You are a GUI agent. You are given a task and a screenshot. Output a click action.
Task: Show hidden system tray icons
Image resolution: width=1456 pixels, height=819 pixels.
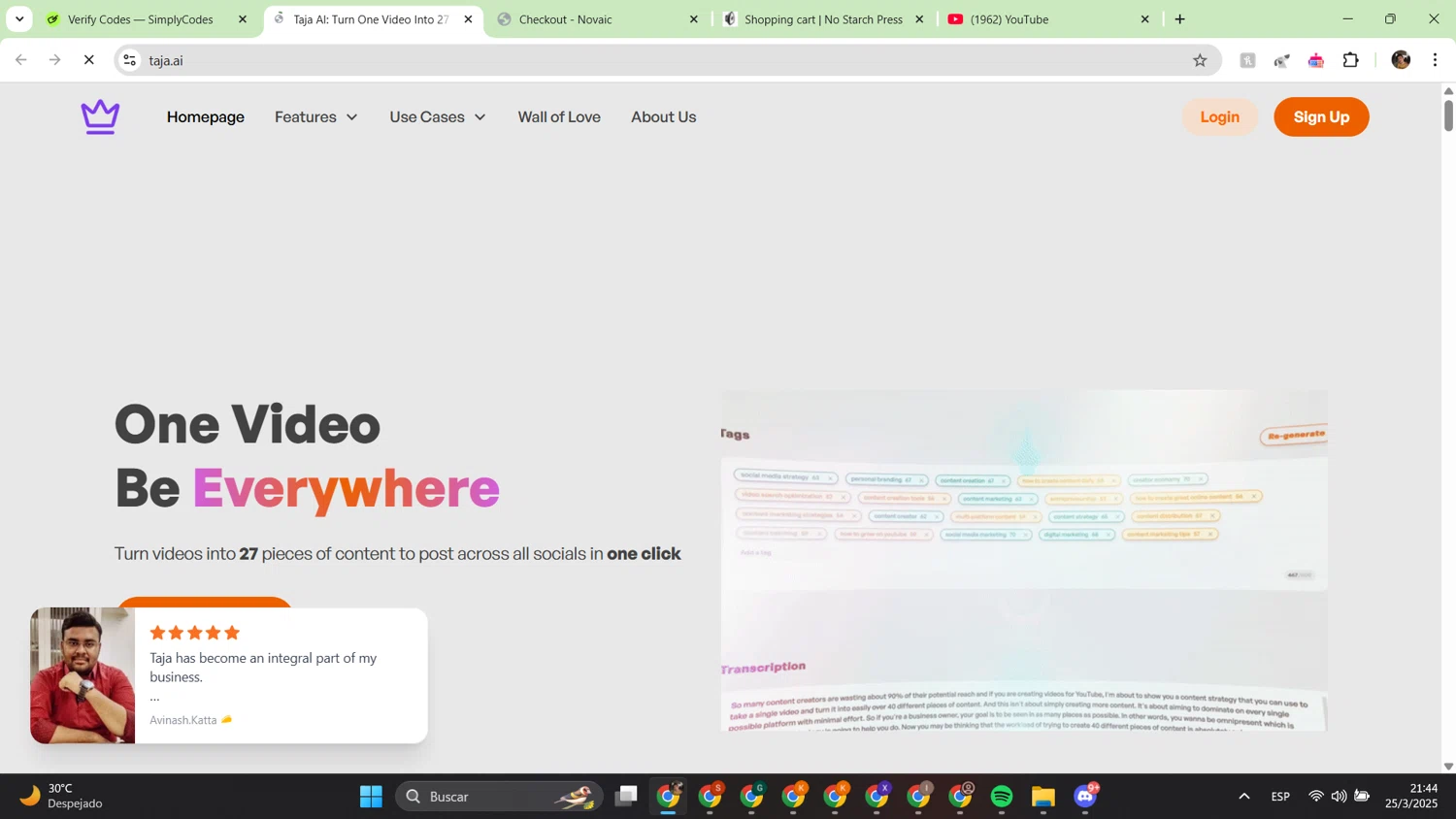pyautogui.click(x=1243, y=797)
